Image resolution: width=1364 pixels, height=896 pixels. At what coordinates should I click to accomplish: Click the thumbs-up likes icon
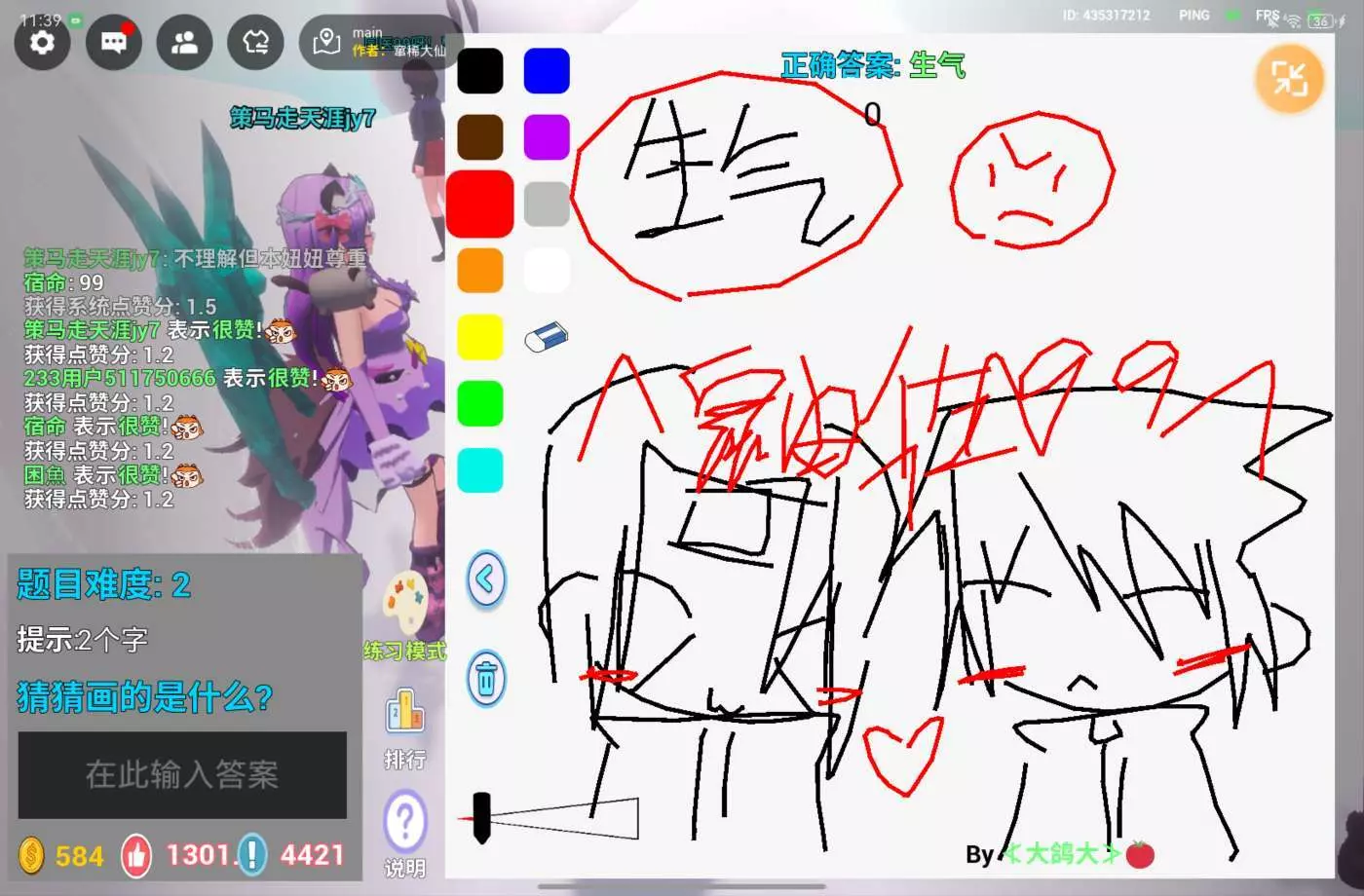click(x=136, y=856)
